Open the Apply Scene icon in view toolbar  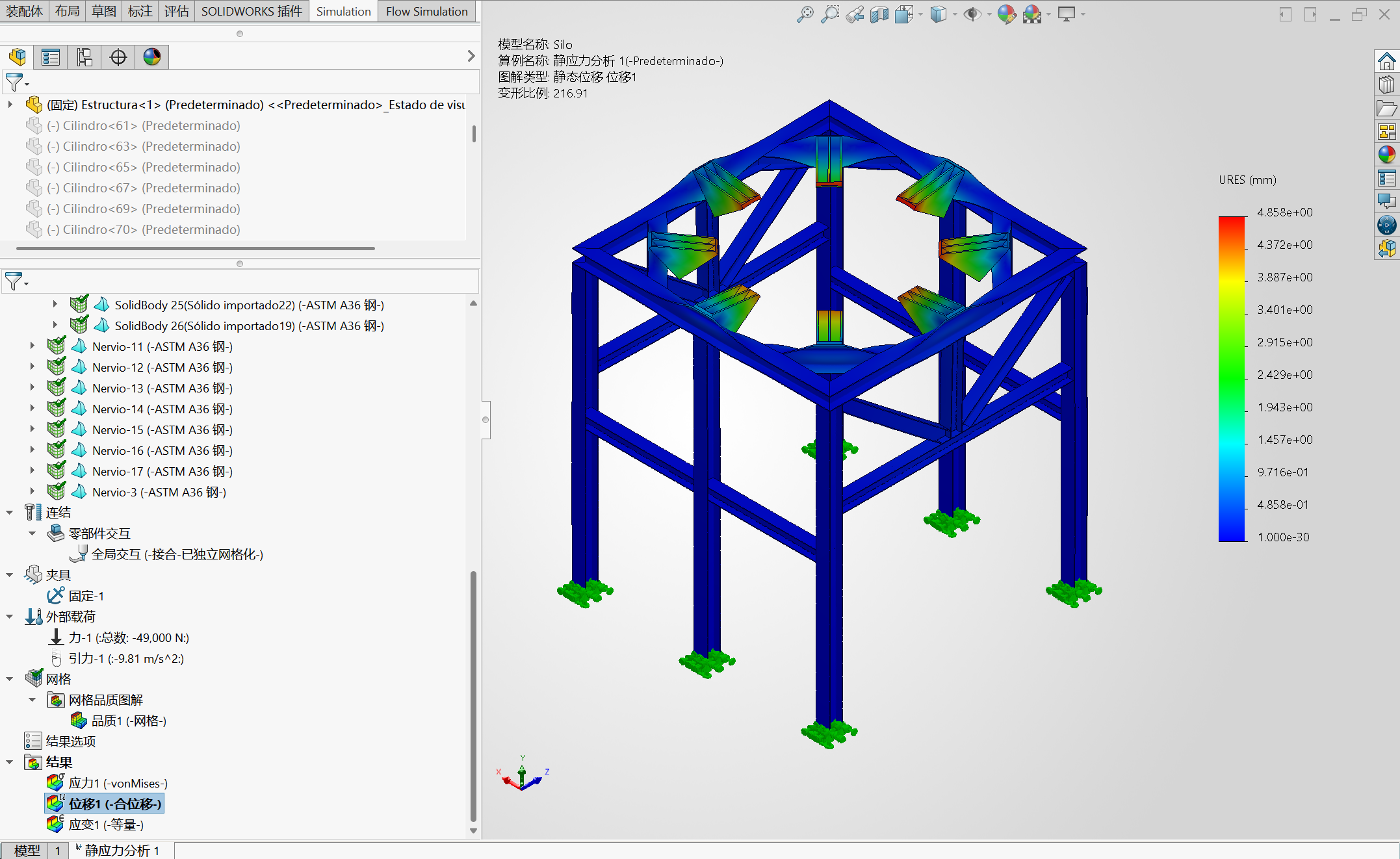coord(1032,14)
